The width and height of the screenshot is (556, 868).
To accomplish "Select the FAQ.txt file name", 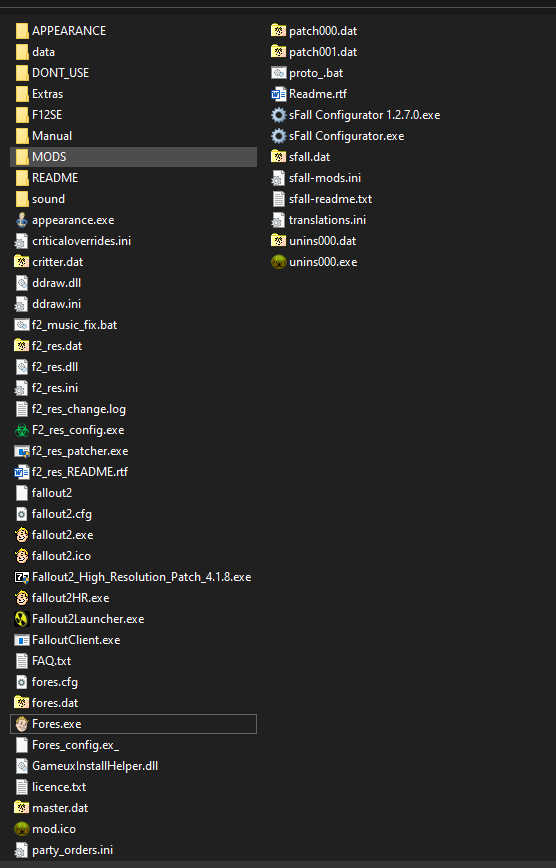I will [x=52, y=661].
